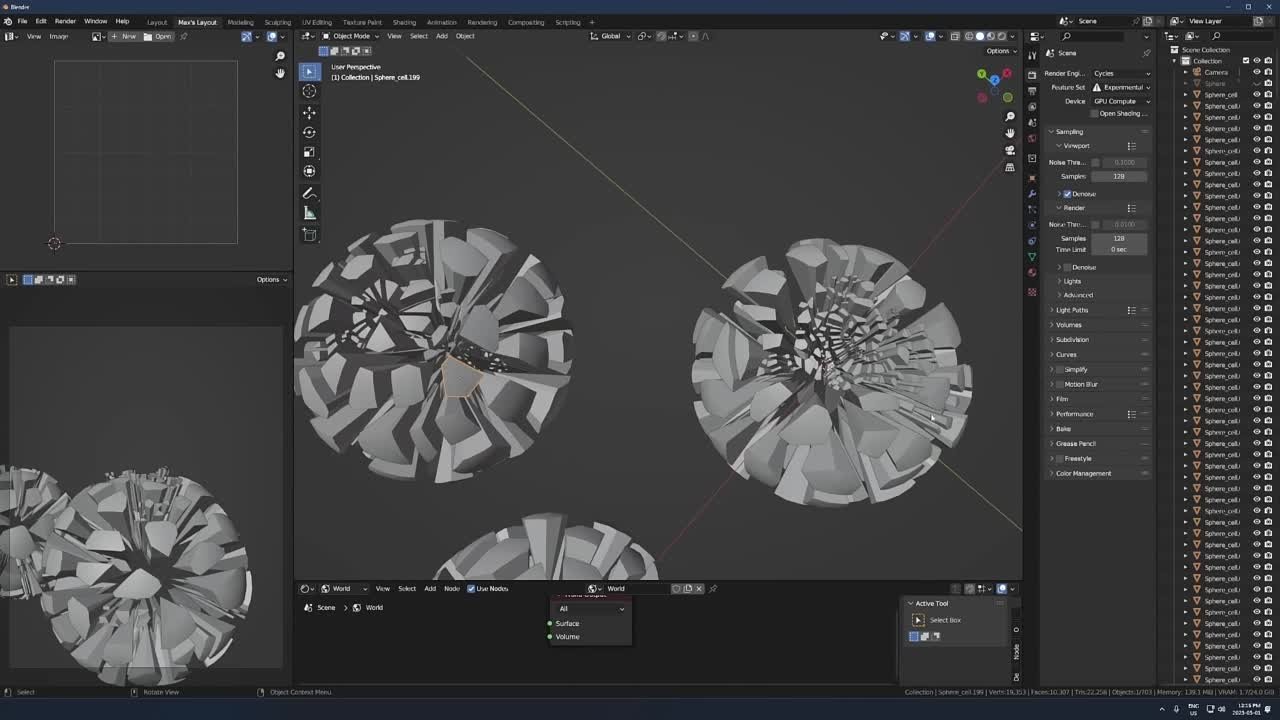Choose the Annotate pencil tool
The width and height of the screenshot is (1280, 720).
(x=309, y=193)
